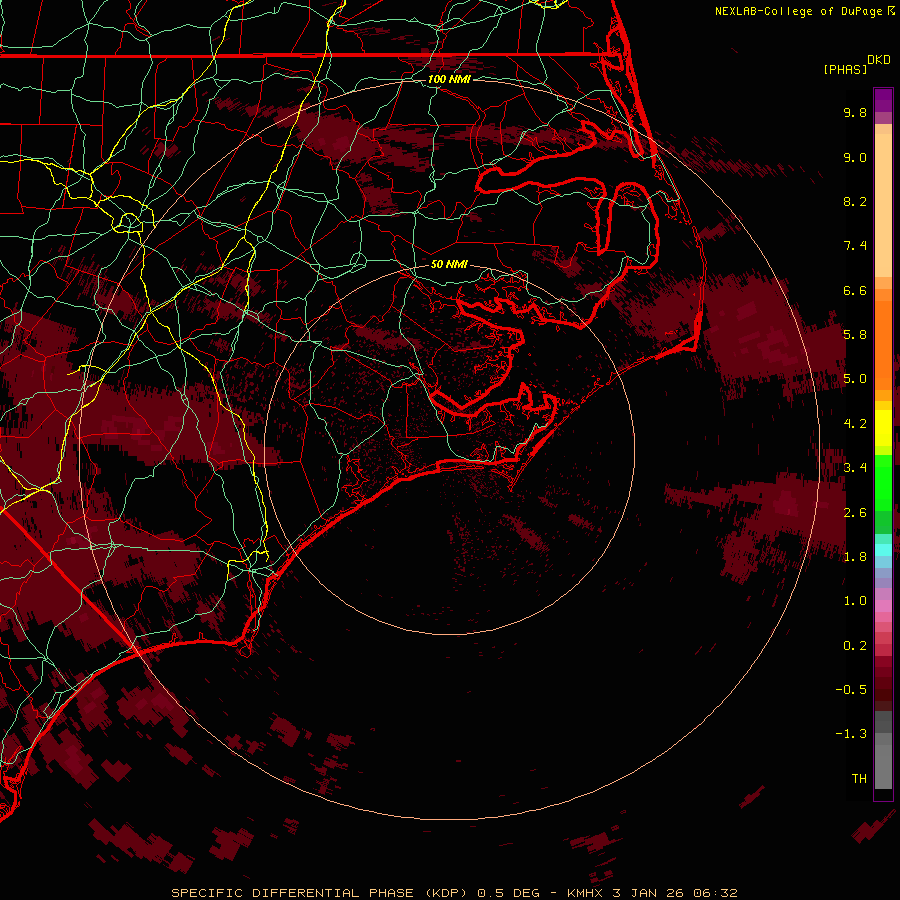
Task: Click the TH threshold label
Action: coord(859,779)
